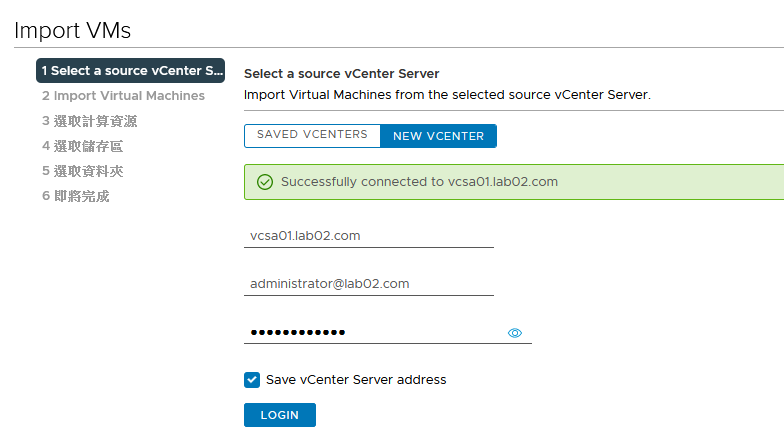The image size is (784, 445).
Task: Open step 2 Import Virtual Machines
Action: click(x=123, y=96)
